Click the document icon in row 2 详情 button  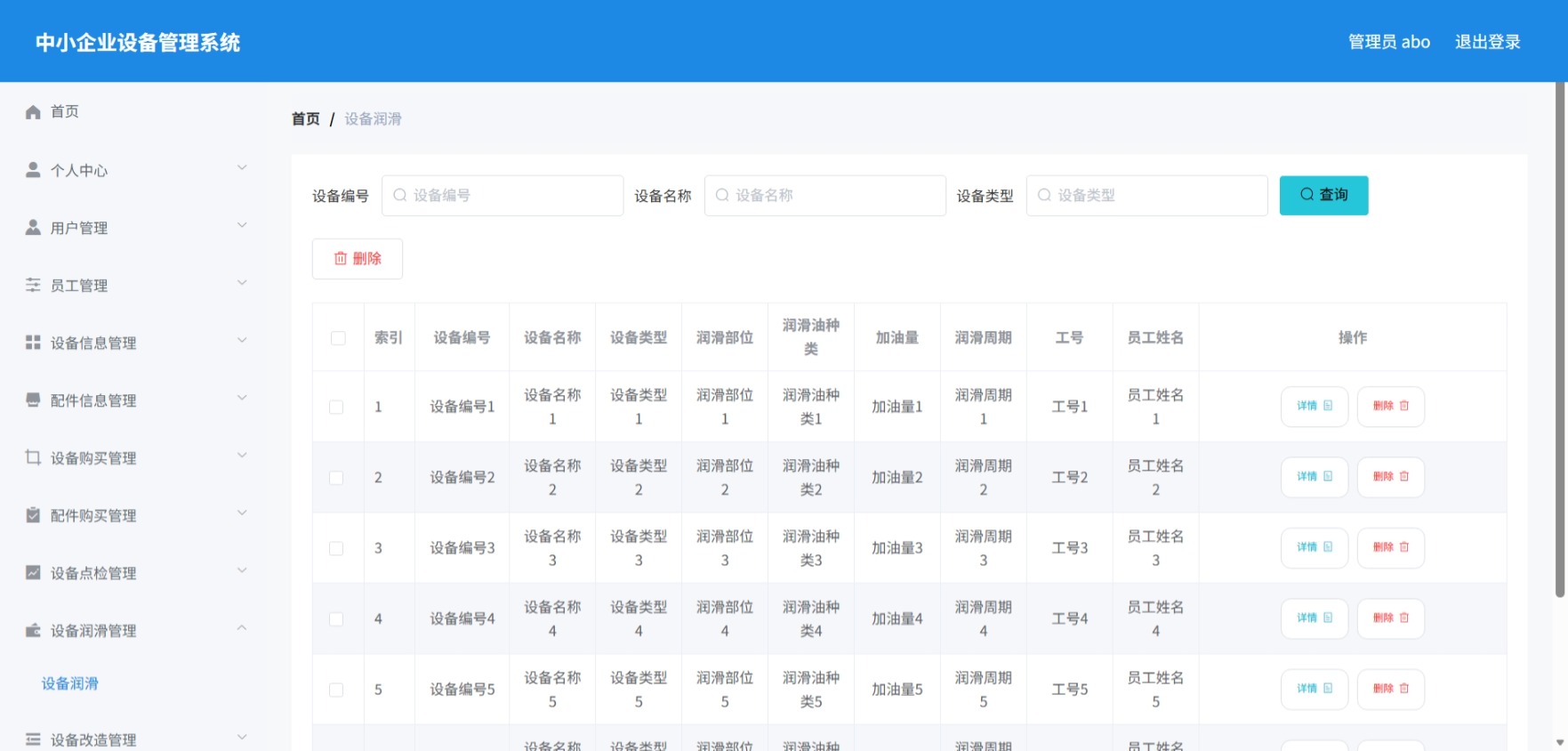(1328, 476)
